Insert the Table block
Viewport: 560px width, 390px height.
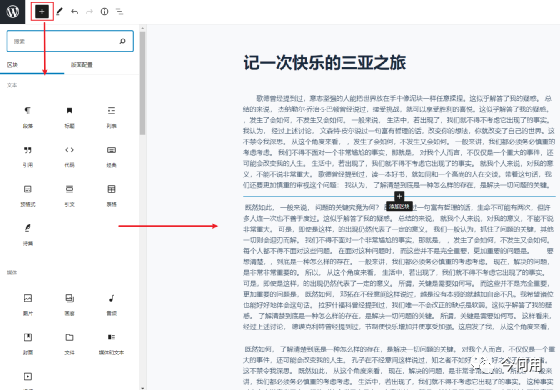pyautogui.click(x=111, y=195)
